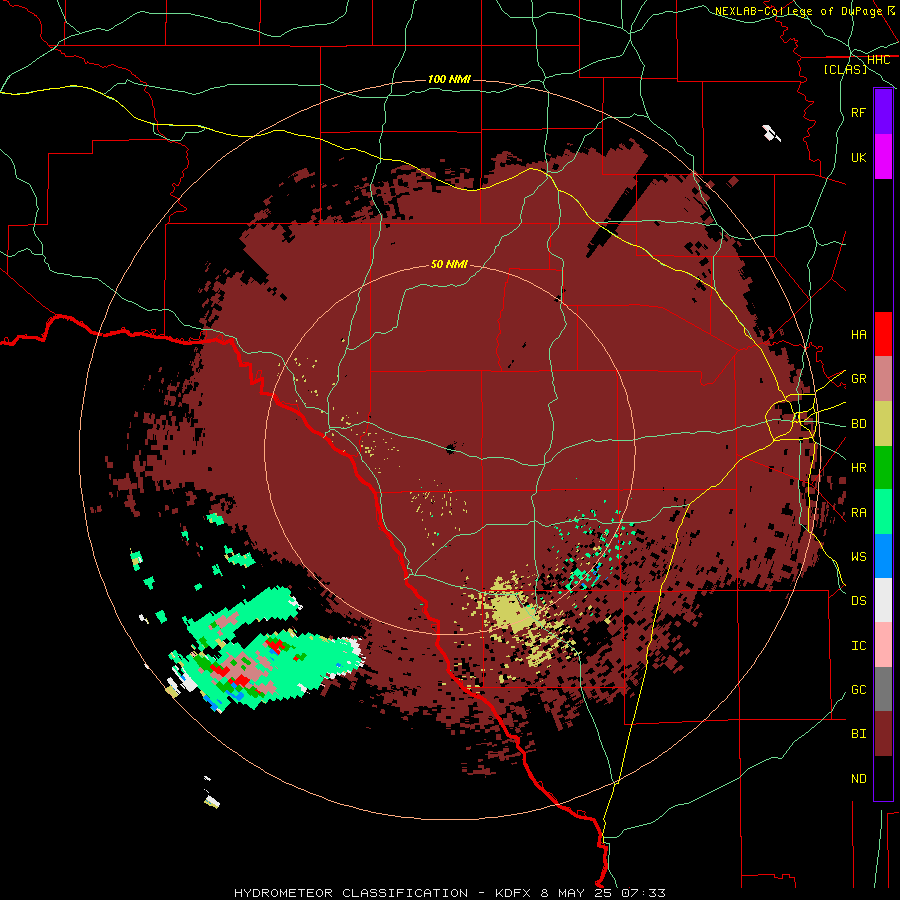
Task: Click the 'WS' legend label
Action: coord(859,556)
